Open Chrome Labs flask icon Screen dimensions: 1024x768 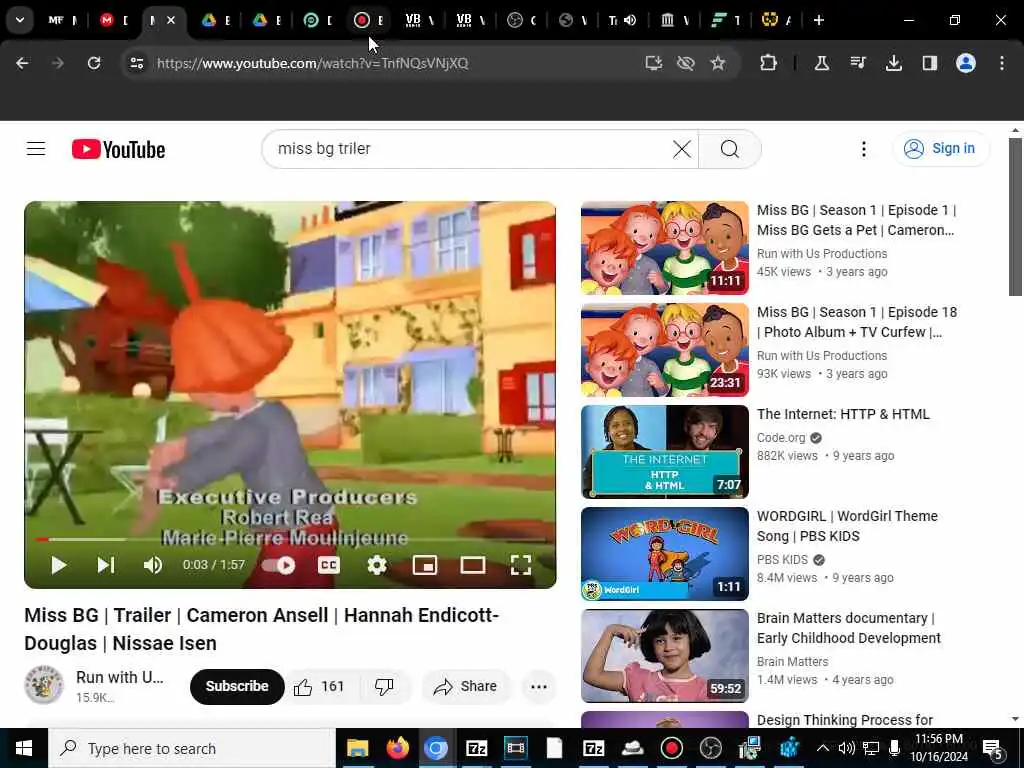(822, 63)
